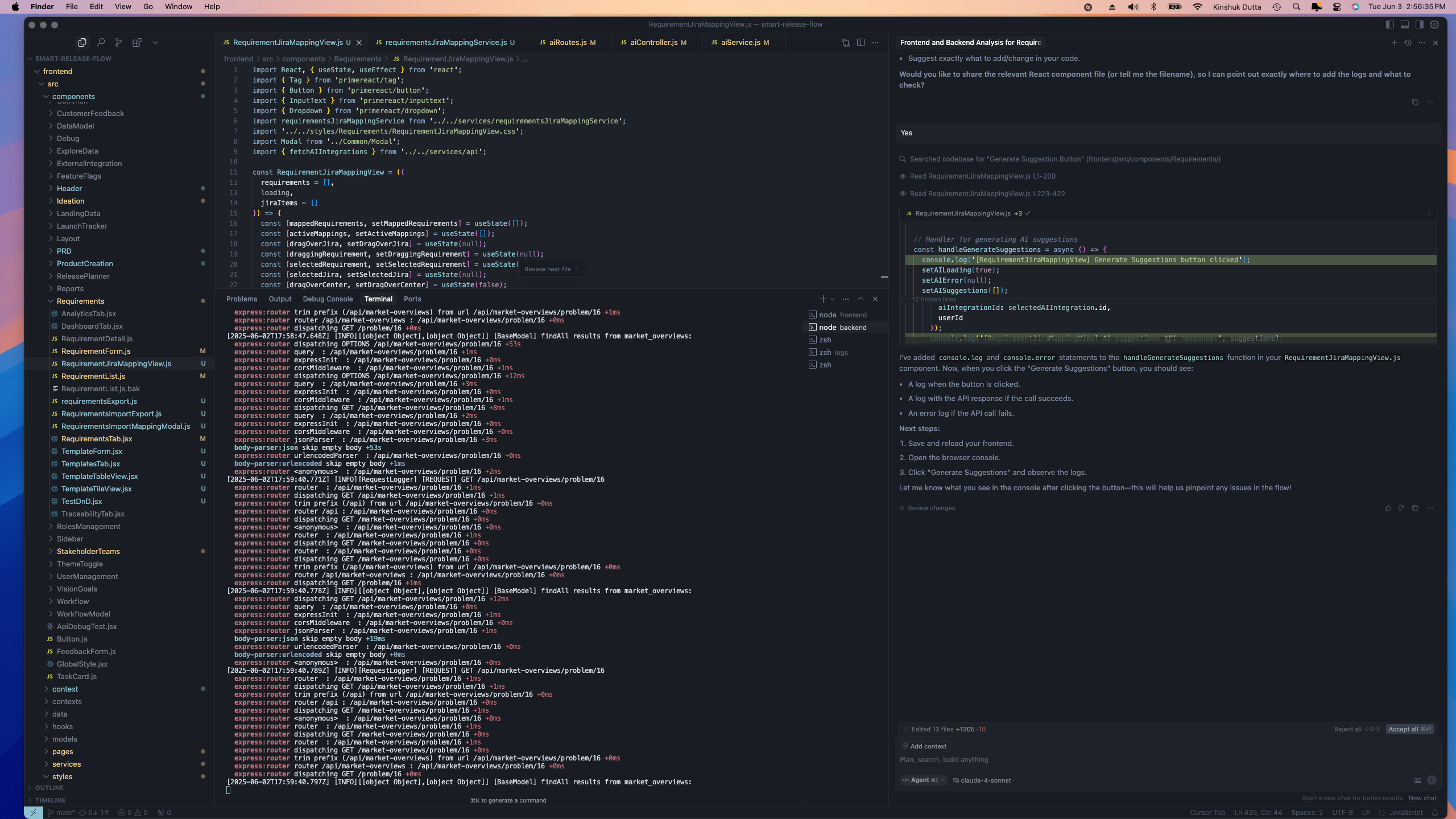Open Spotlight search icon in menu bar
Viewport: 1456px width, 819px height.
coord(1296,7)
